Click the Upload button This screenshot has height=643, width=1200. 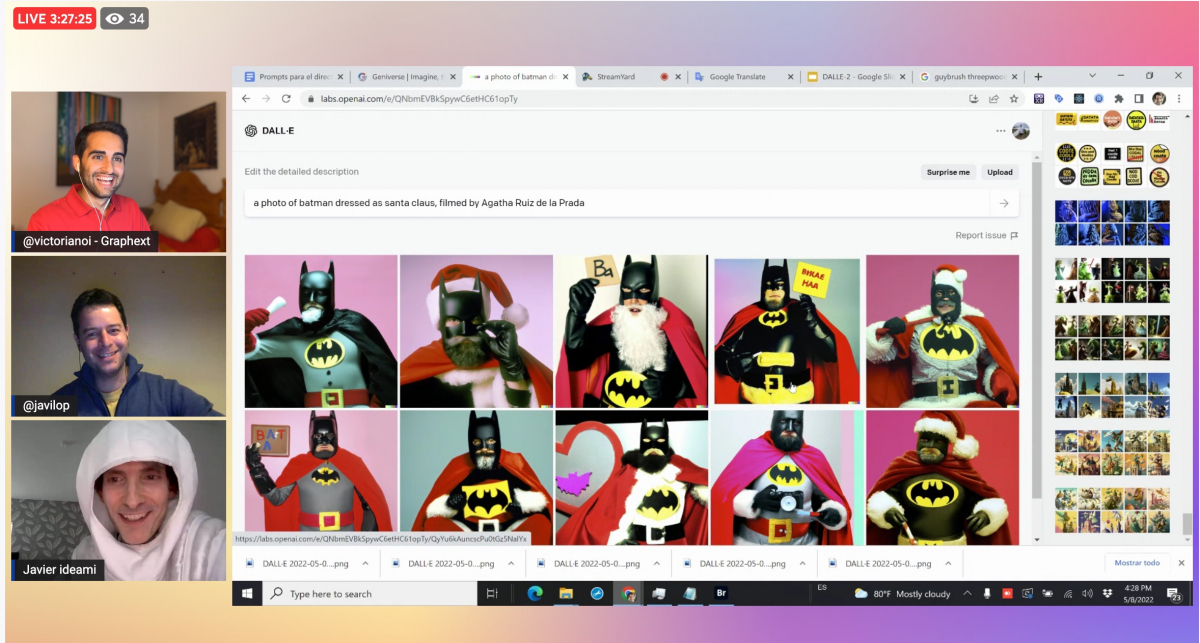(1000, 172)
